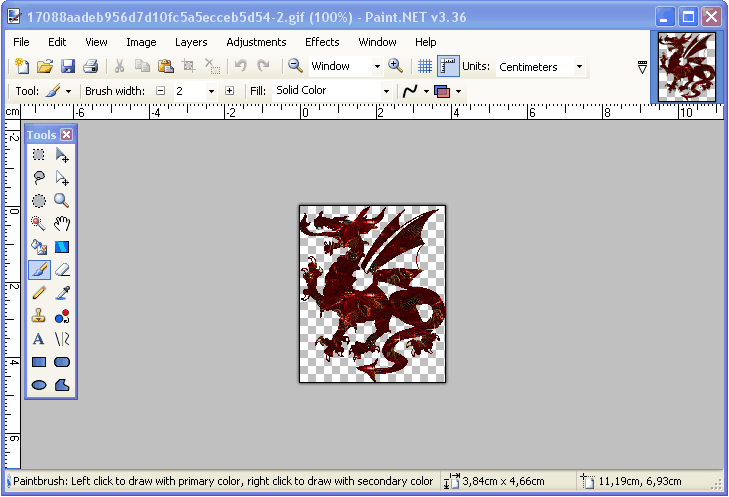Select the Clone Stamp tool
Viewport: 729px width, 497px height.
click(39, 315)
